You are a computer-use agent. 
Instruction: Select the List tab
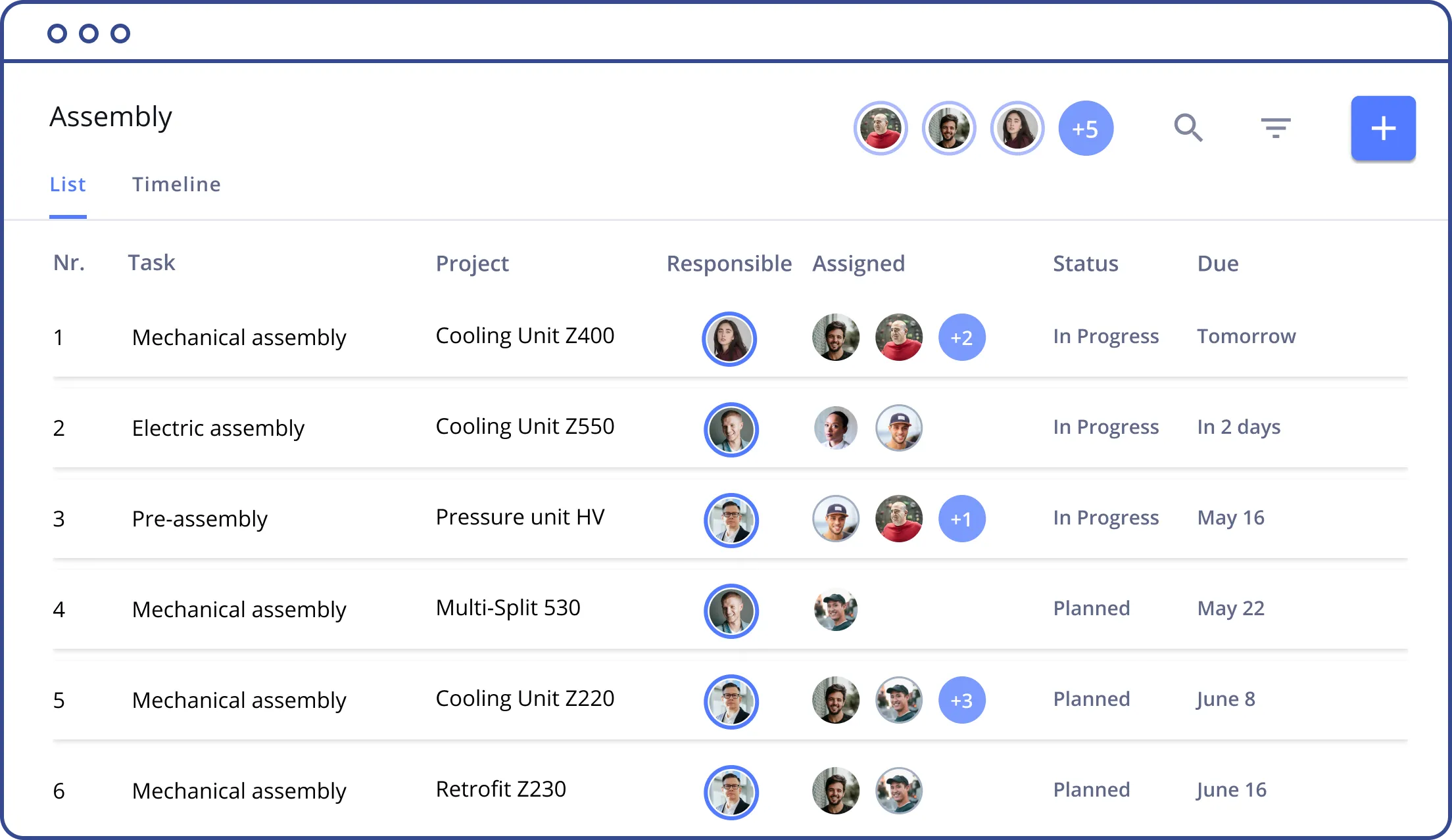click(67, 184)
